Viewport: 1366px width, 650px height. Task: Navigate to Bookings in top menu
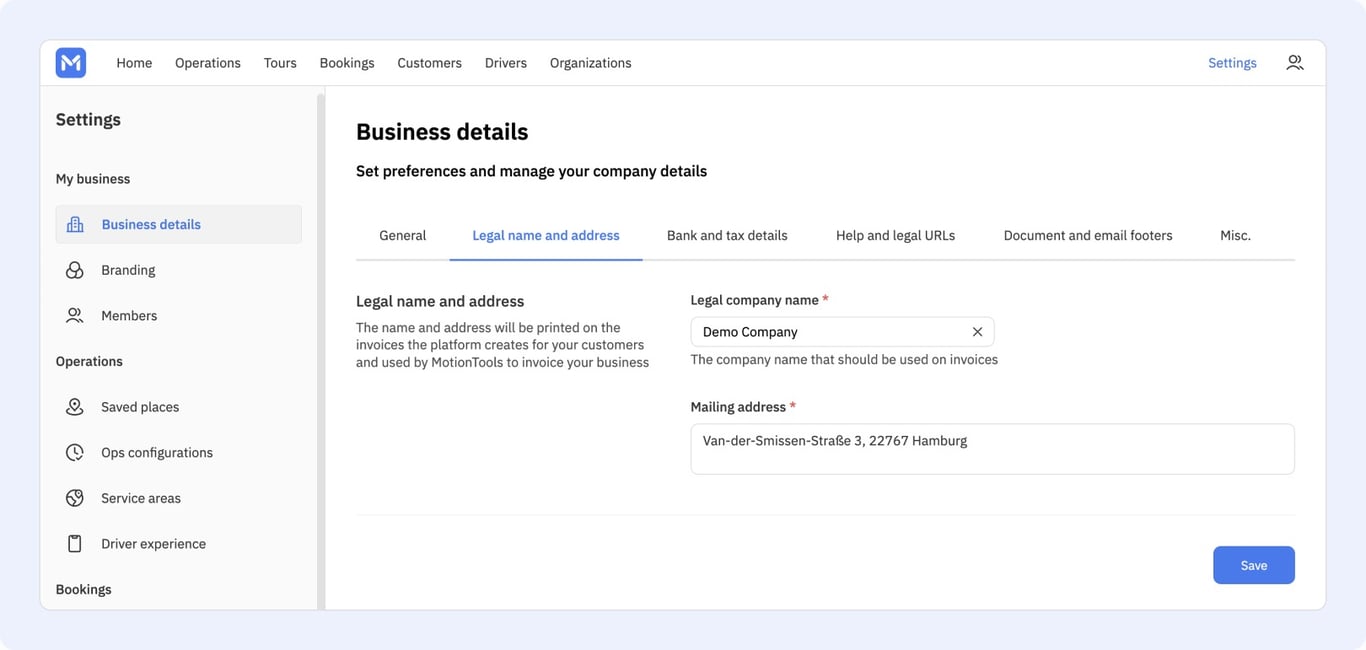pyautogui.click(x=347, y=63)
